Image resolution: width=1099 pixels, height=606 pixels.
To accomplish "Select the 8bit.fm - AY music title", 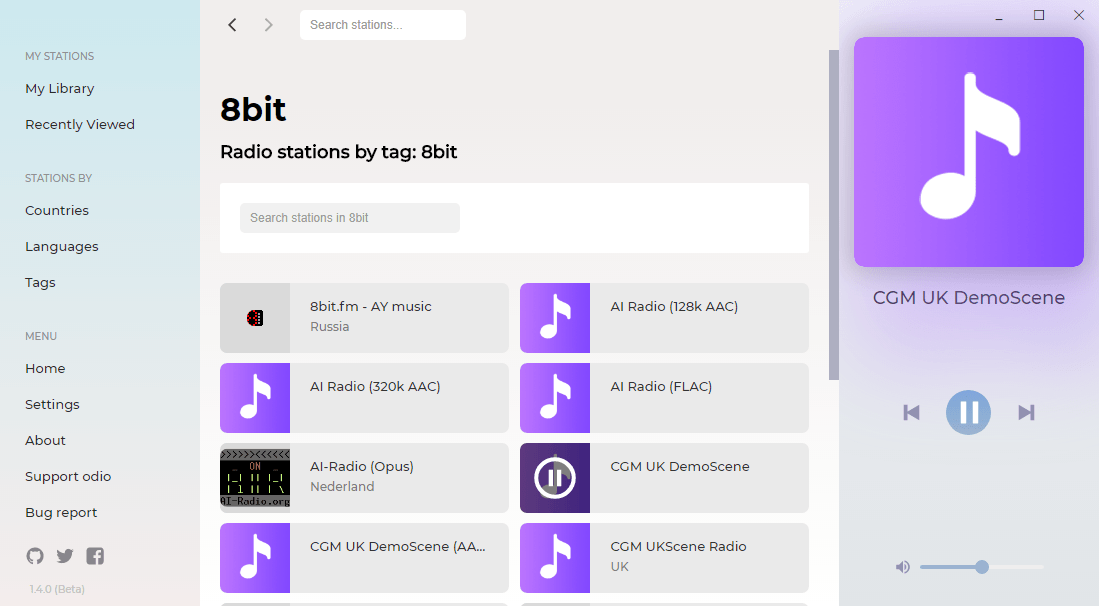I will [371, 306].
